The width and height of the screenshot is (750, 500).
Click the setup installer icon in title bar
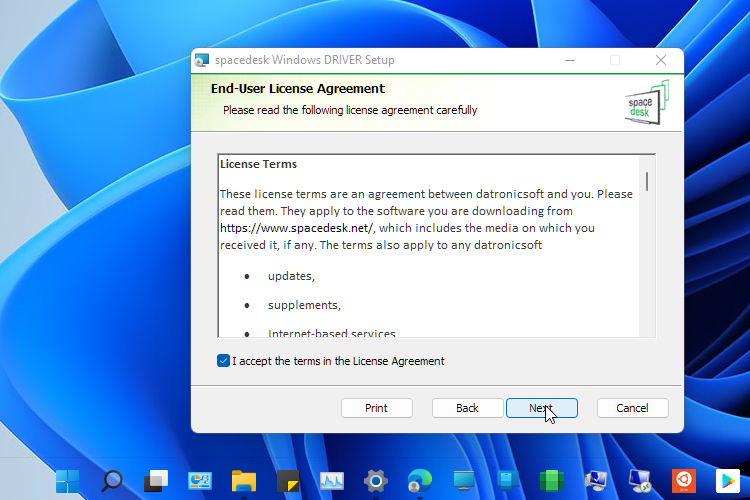pos(202,60)
